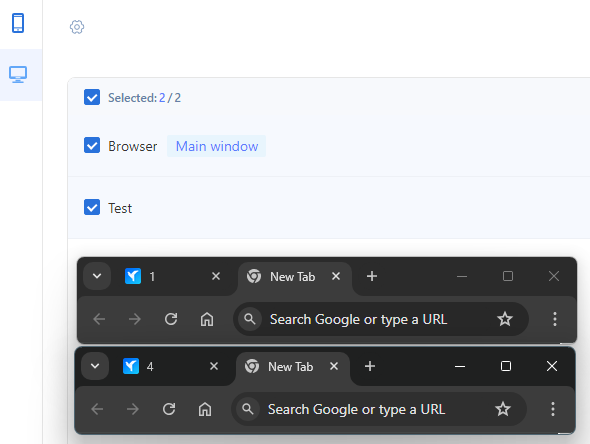The image size is (590, 444).
Task: Click home icon in browser window 4
Action: [x=205, y=409]
